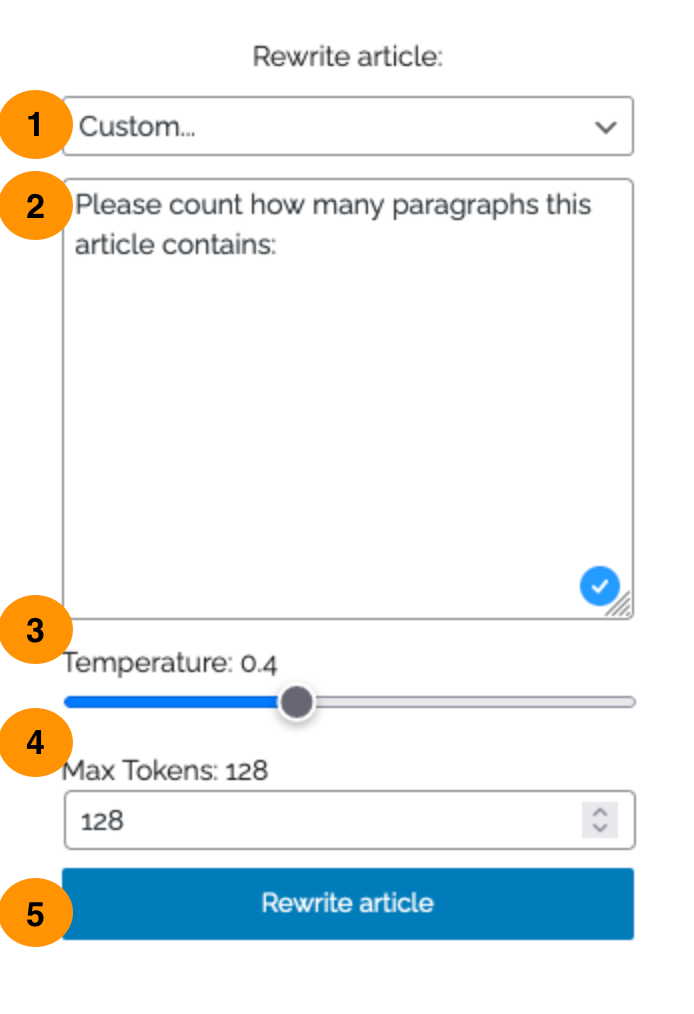
Task: Focus the custom prompt text area
Action: pos(347,398)
